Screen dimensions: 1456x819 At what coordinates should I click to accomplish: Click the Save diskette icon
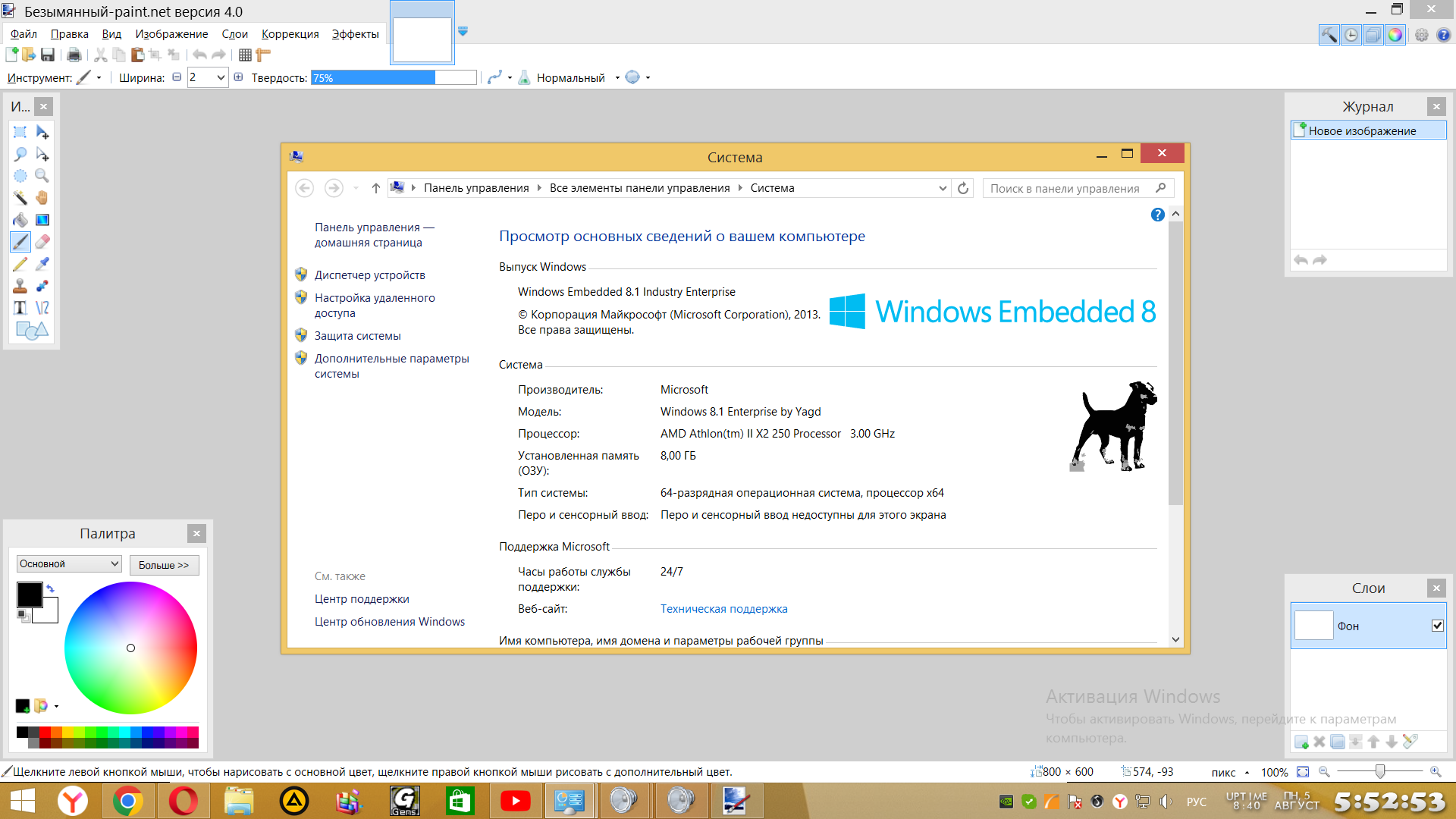pyautogui.click(x=48, y=55)
